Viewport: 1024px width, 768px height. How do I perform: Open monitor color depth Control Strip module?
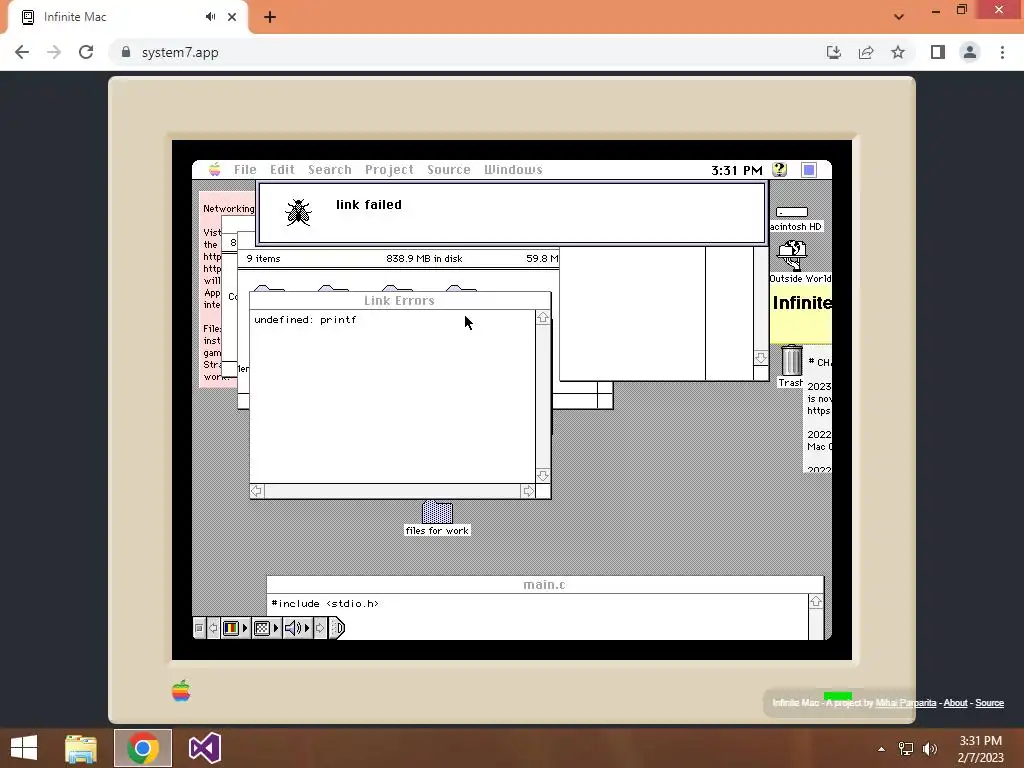(235, 628)
